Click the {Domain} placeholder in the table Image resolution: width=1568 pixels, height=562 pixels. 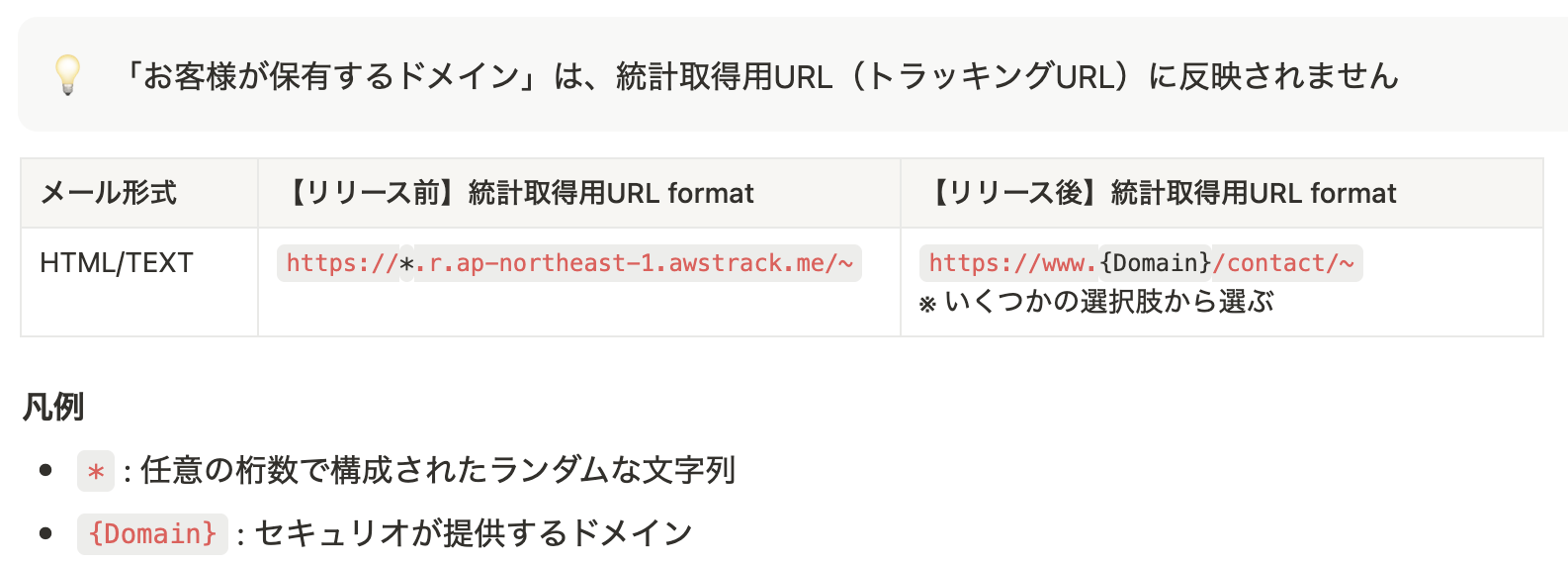(x=1156, y=263)
